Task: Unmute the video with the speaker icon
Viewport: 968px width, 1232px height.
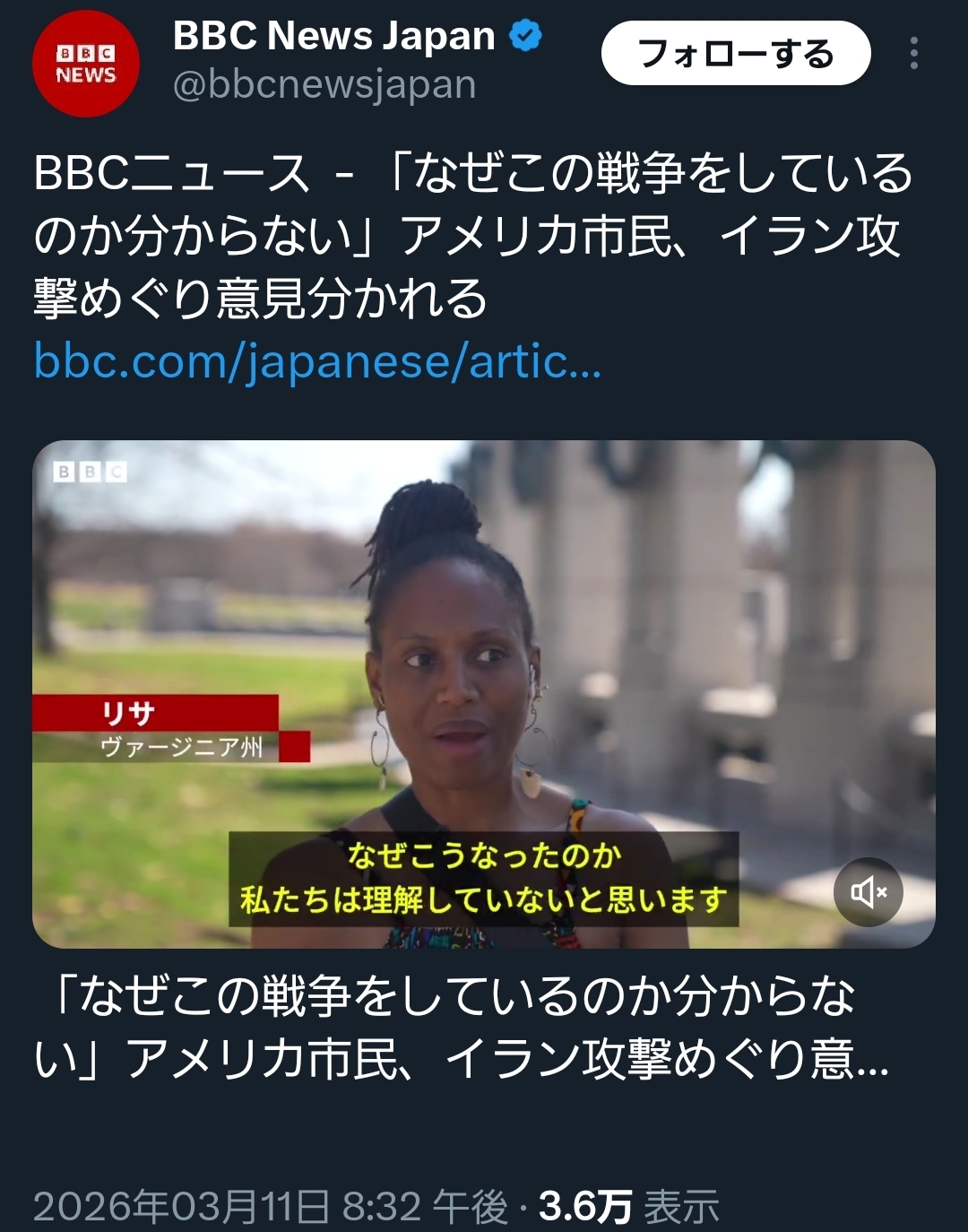Action: 869,892
